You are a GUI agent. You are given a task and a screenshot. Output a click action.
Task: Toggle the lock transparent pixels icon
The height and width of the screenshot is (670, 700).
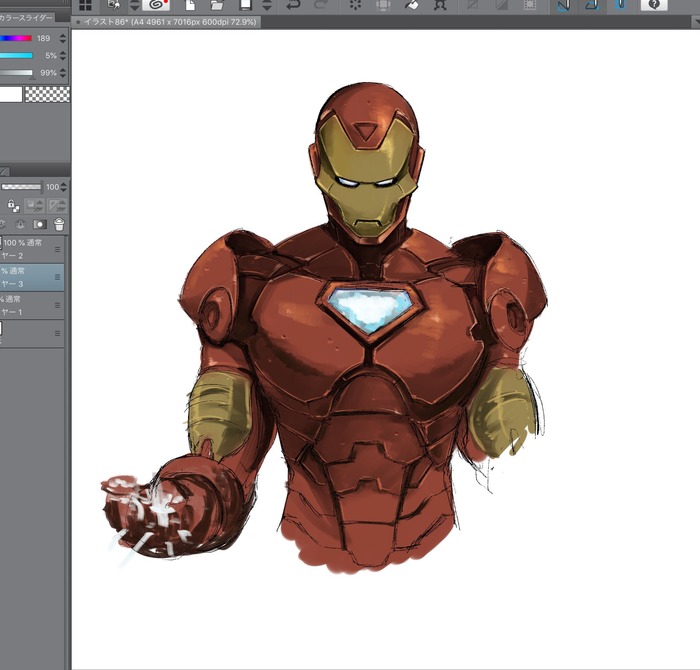pos(13,205)
